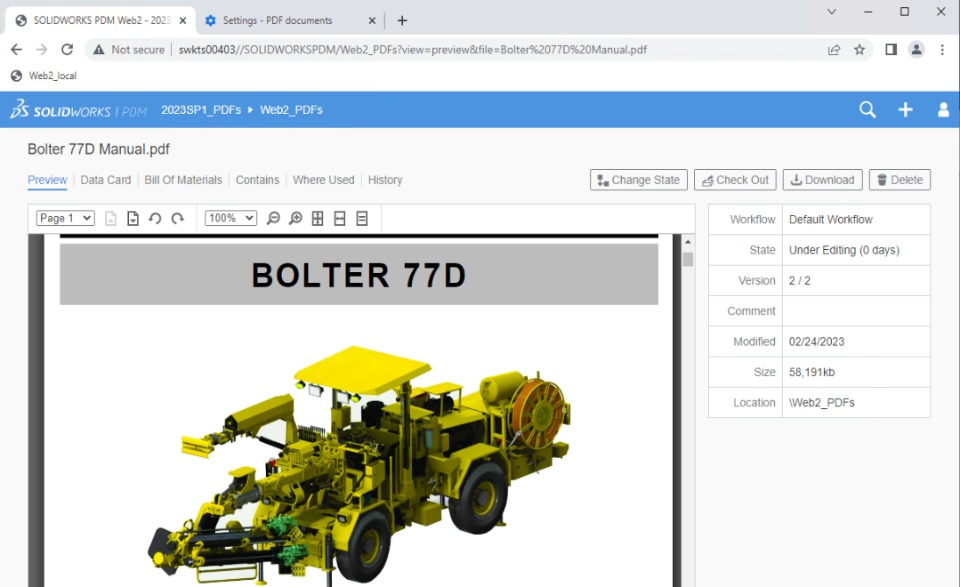Download the Bolter 77D Manual
The height and width of the screenshot is (587, 960).
click(x=822, y=180)
